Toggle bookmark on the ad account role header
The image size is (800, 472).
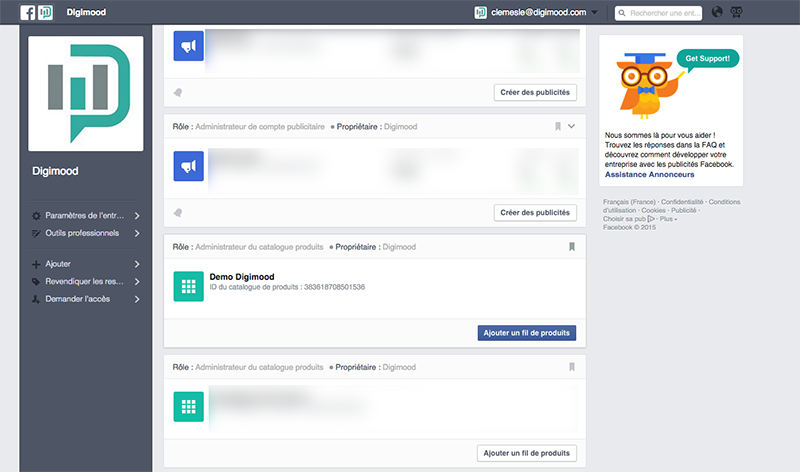[558, 127]
